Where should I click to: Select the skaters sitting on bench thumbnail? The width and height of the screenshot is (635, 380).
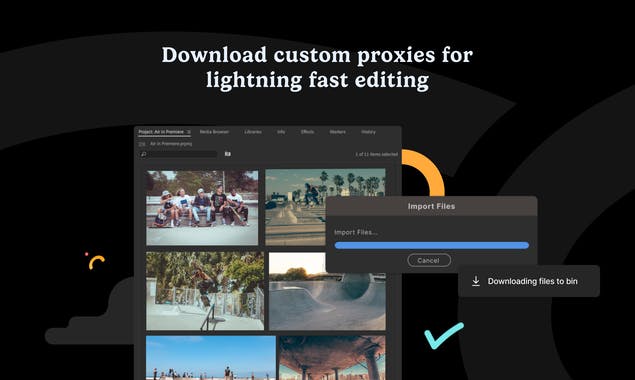click(x=202, y=208)
